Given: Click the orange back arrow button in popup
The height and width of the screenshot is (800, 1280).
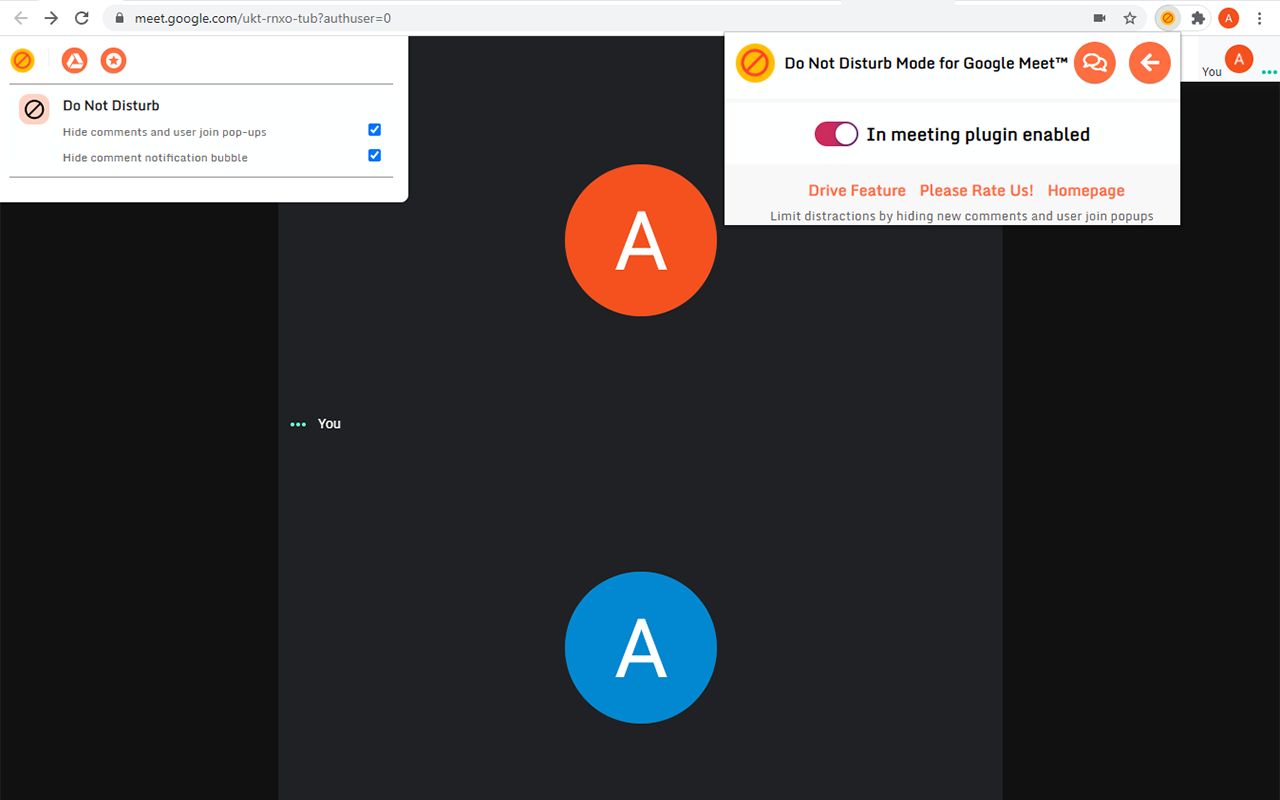Looking at the screenshot, I should coord(1150,63).
